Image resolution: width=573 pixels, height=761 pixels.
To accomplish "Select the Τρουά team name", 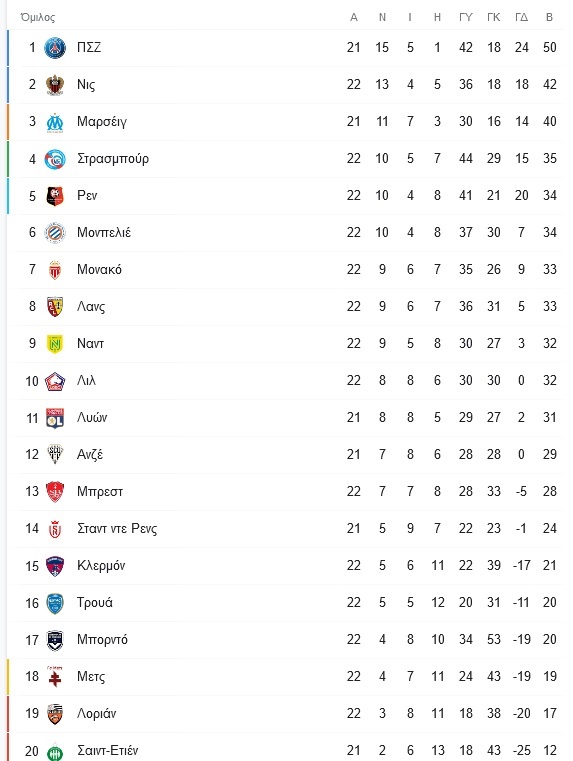I will click(x=95, y=603).
